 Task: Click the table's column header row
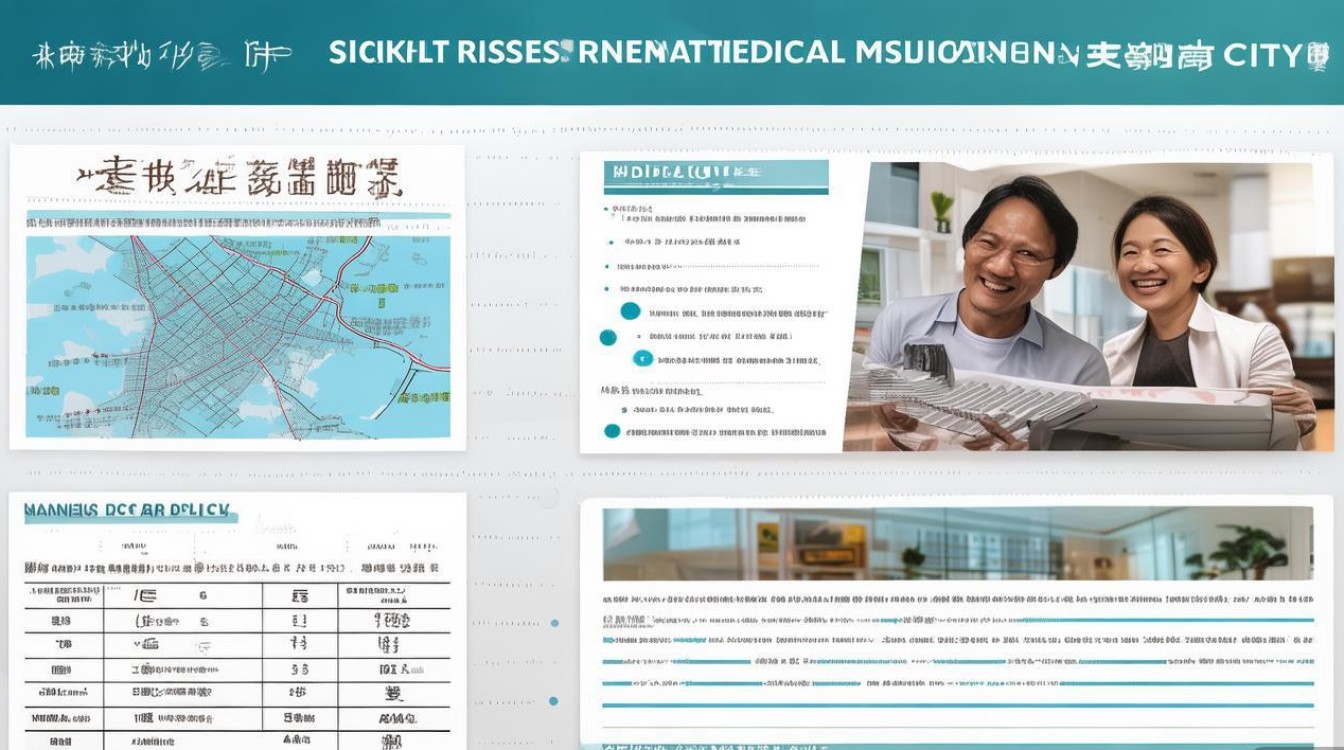click(x=237, y=567)
